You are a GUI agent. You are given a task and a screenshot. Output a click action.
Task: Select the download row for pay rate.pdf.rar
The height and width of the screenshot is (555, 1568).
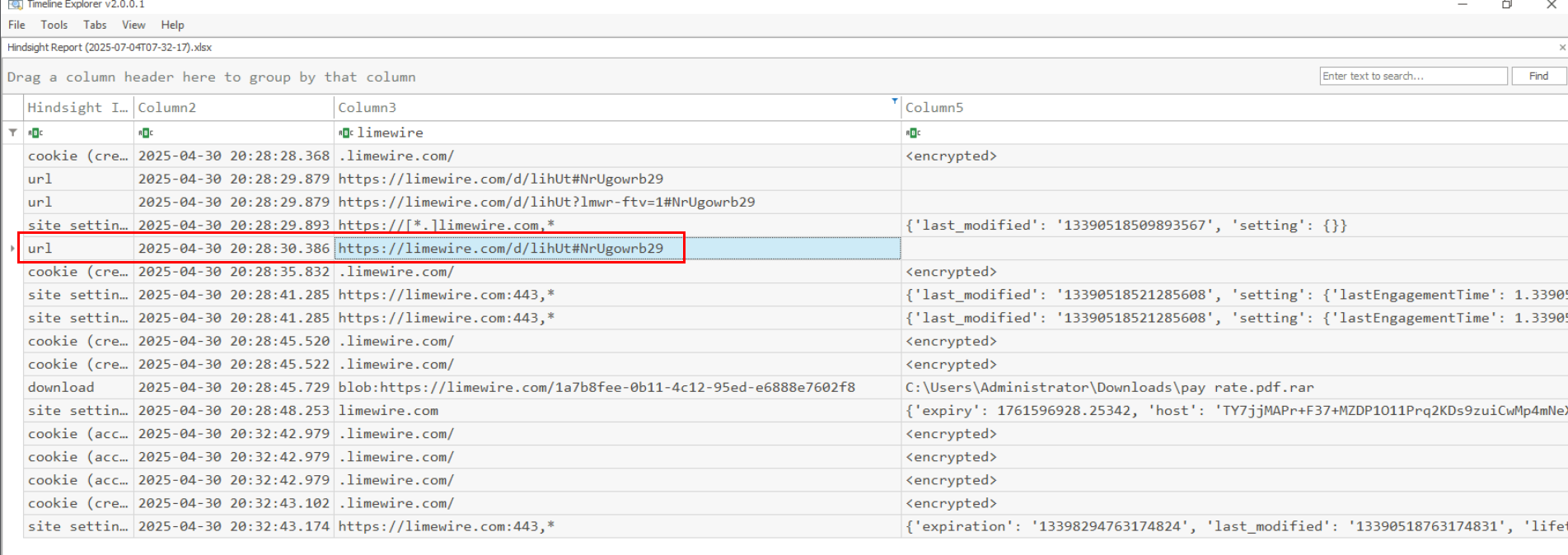tap(61, 387)
